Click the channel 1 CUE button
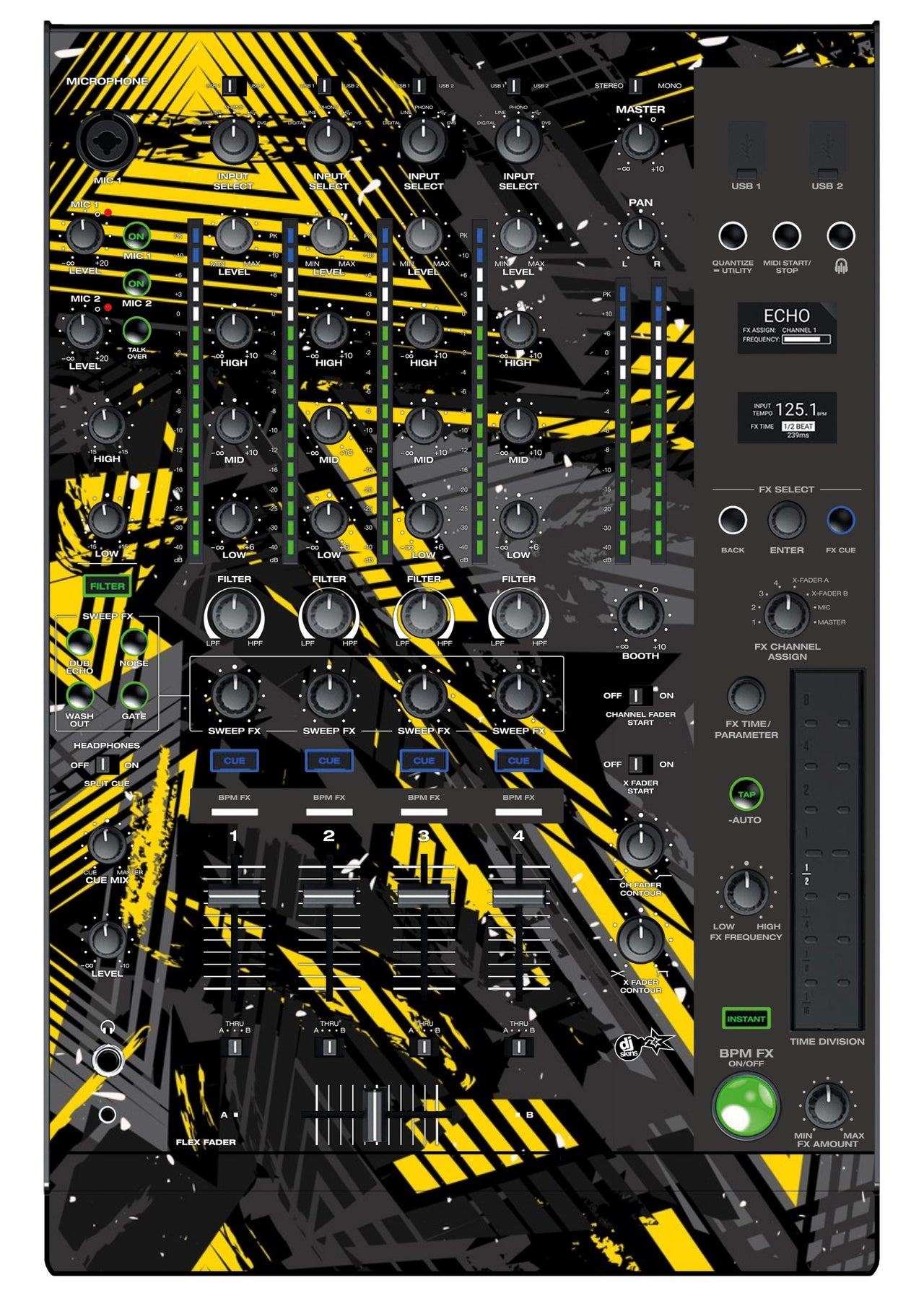The width and height of the screenshot is (924, 1314). point(234,760)
